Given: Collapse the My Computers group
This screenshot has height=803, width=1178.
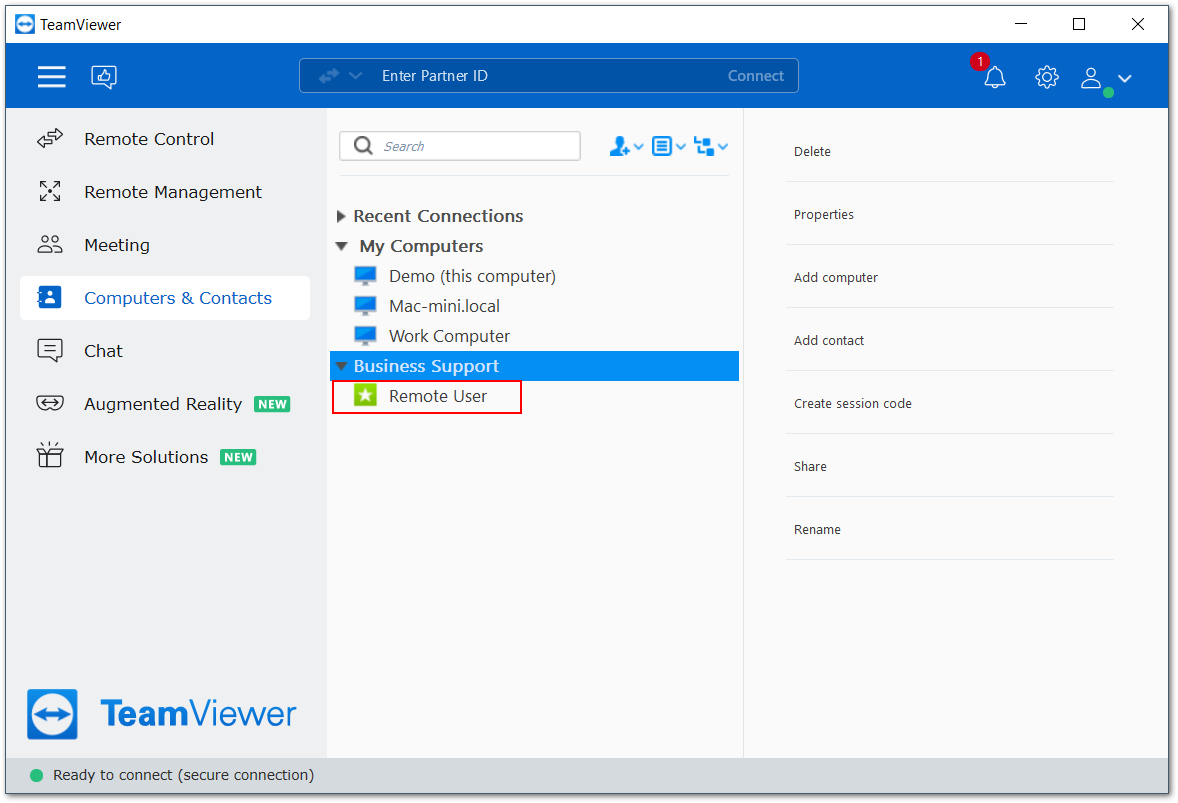Looking at the screenshot, I should 342,246.
